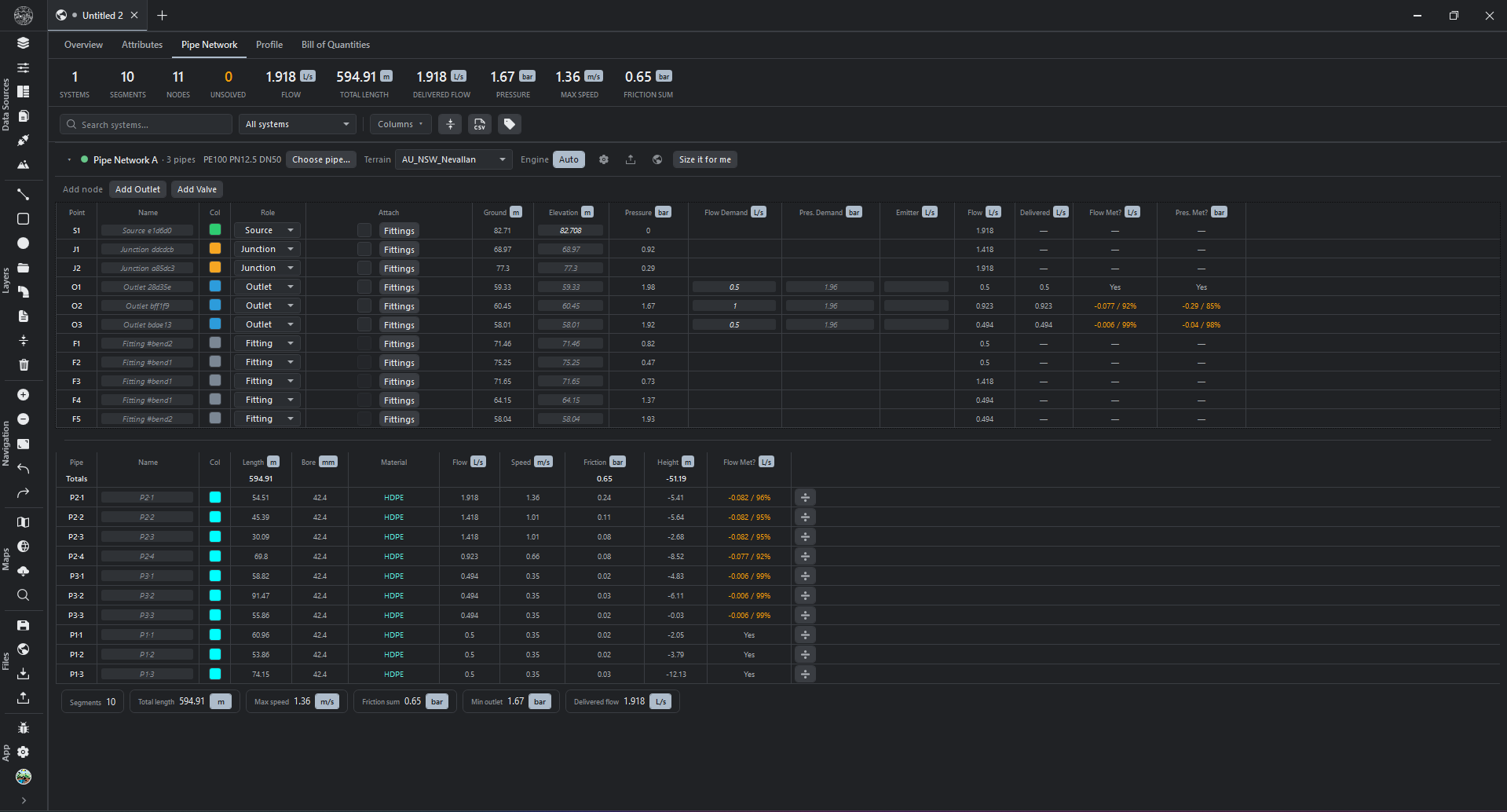Click the bug report icon in the sidebar
Image resolution: width=1507 pixels, height=812 pixels.
(24, 728)
